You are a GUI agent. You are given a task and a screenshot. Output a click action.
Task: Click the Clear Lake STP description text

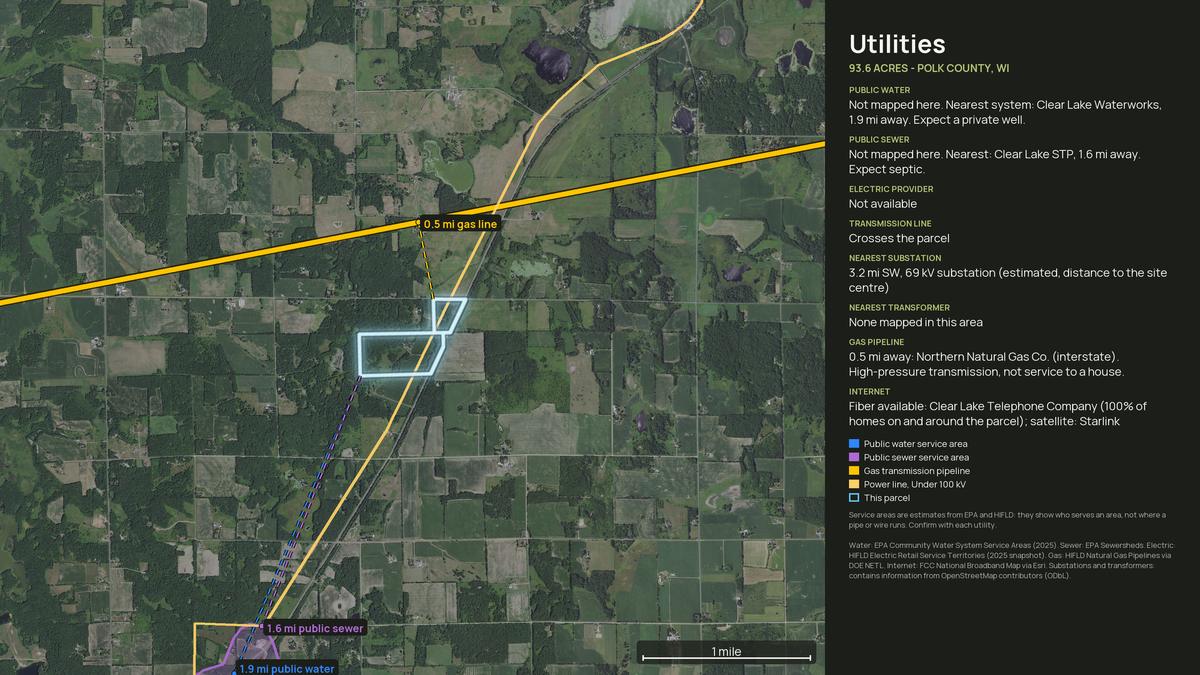[995, 162]
